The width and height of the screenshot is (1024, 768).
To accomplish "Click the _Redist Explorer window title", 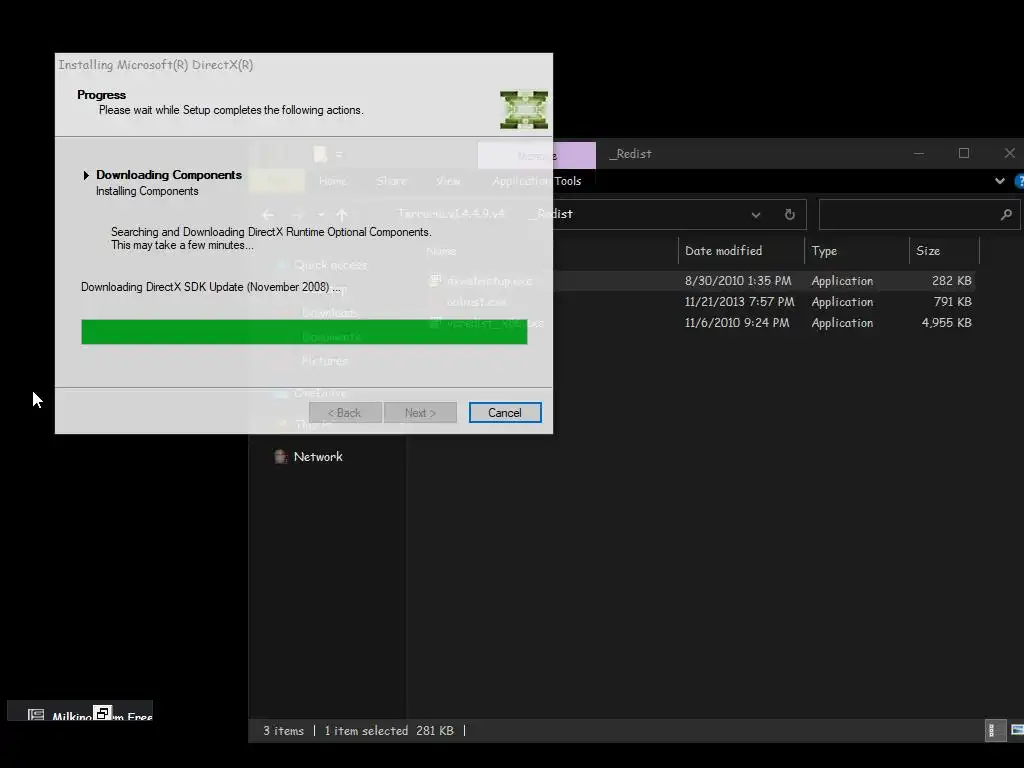I will point(631,154).
